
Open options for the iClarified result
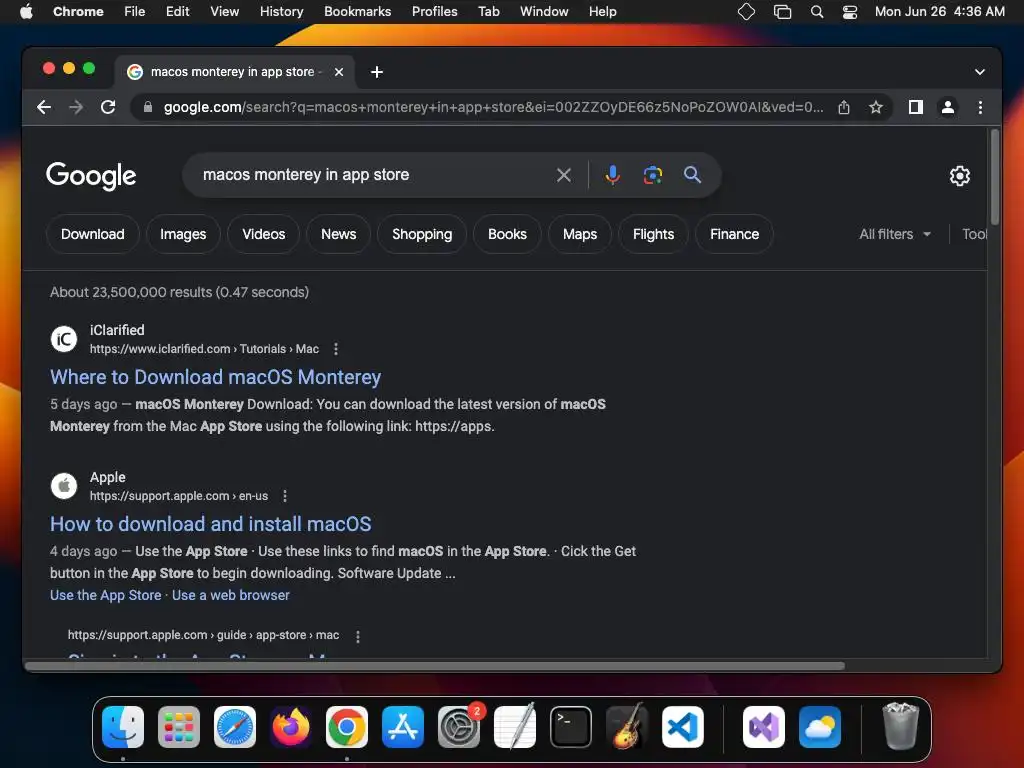[336, 349]
